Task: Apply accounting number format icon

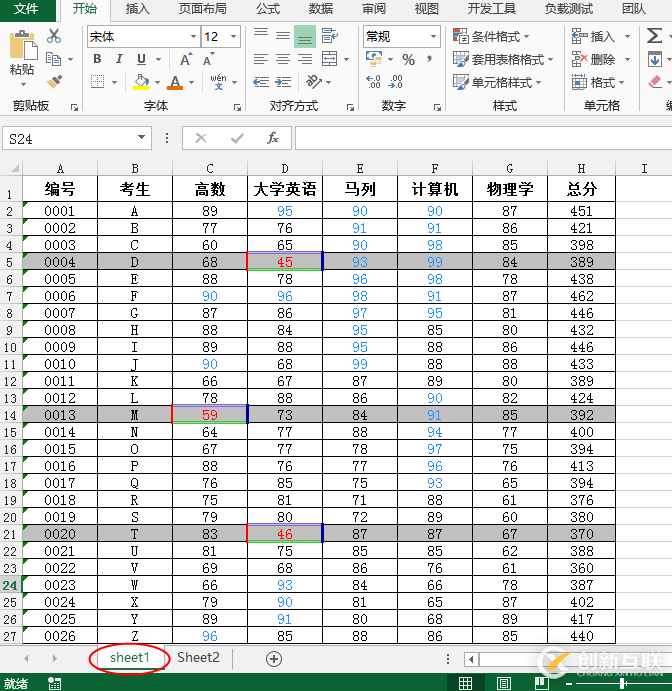Action: click(374, 59)
